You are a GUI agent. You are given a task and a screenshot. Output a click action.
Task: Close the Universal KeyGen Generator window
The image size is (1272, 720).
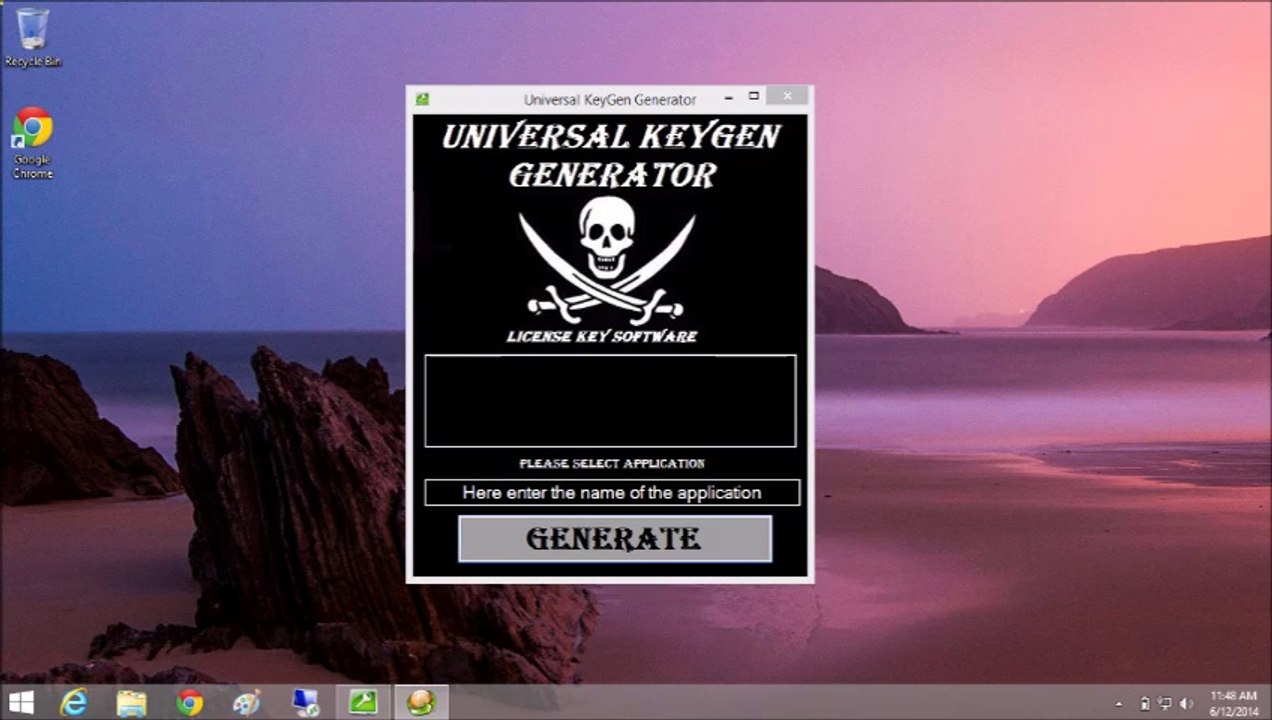click(x=788, y=97)
